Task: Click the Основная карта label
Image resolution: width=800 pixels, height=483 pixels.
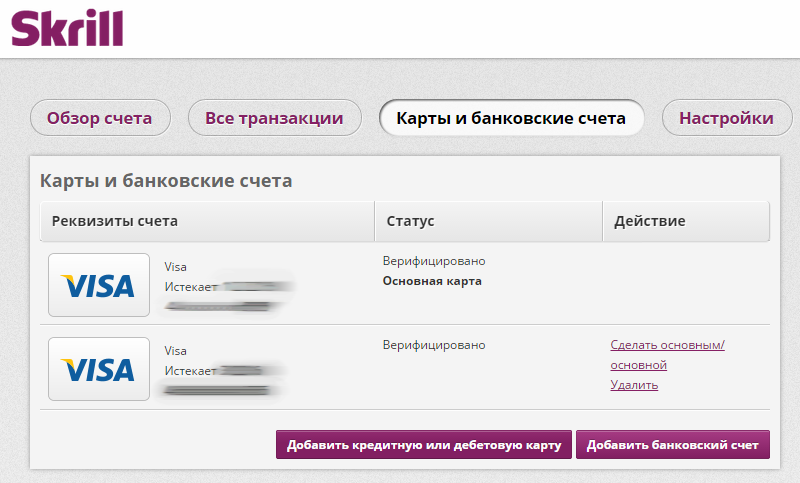Action: [x=432, y=281]
